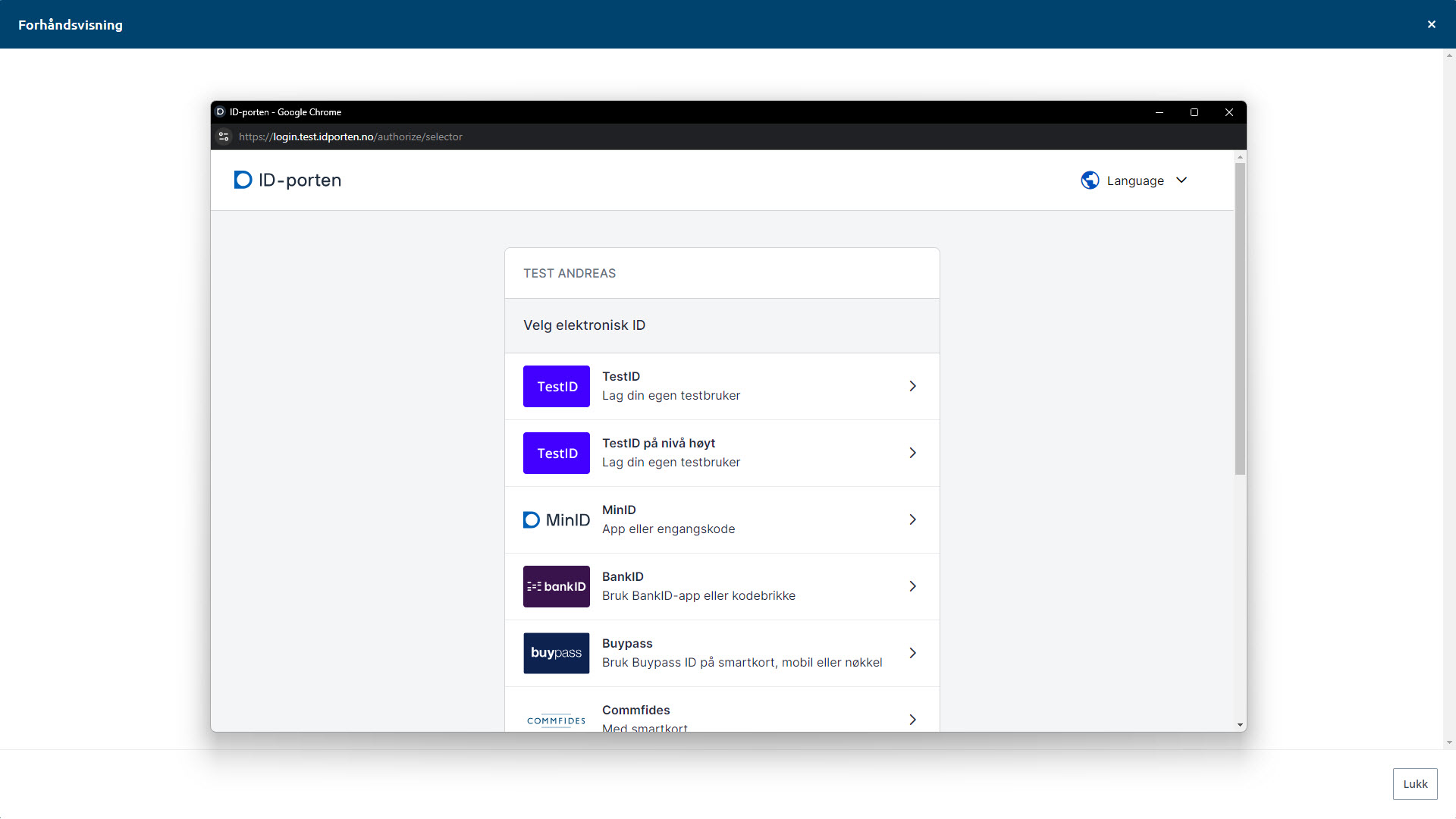Click the ID-porten logo in header
Image resolution: width=1456 pixels, height=819 pixels.
[x=287, y=180]
